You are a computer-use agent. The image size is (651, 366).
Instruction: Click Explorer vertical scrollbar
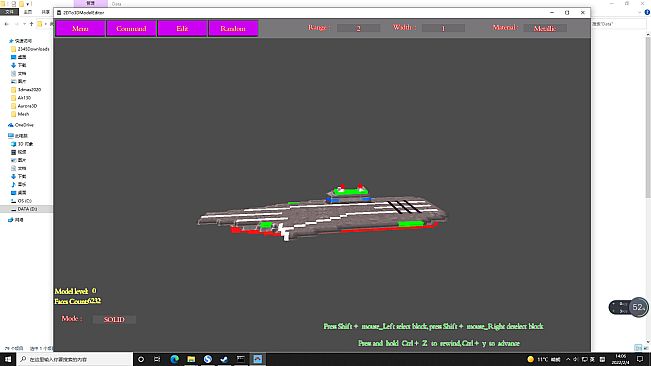tap(648, 116)
